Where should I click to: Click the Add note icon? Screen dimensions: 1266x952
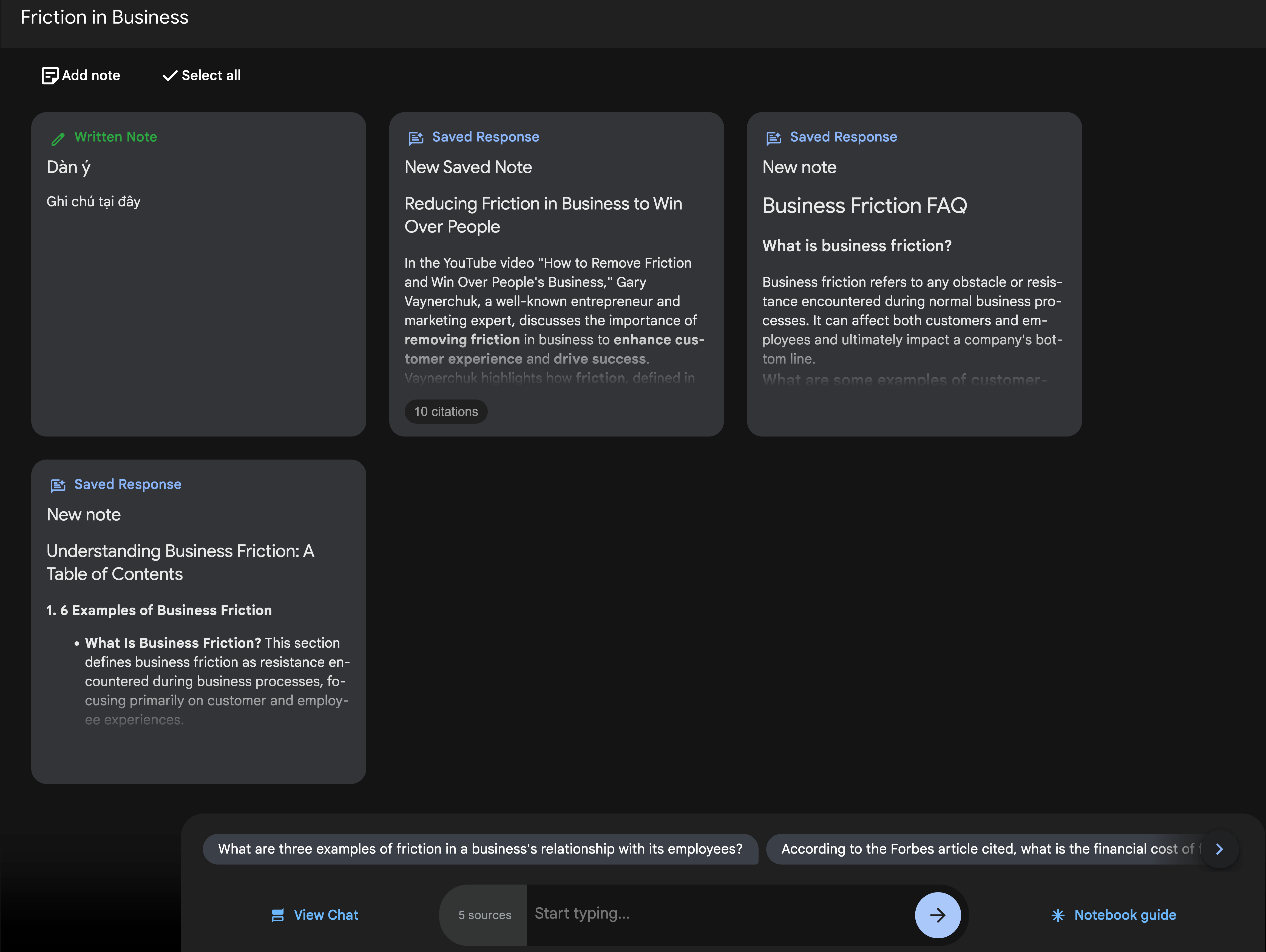[x=50, y=76]
